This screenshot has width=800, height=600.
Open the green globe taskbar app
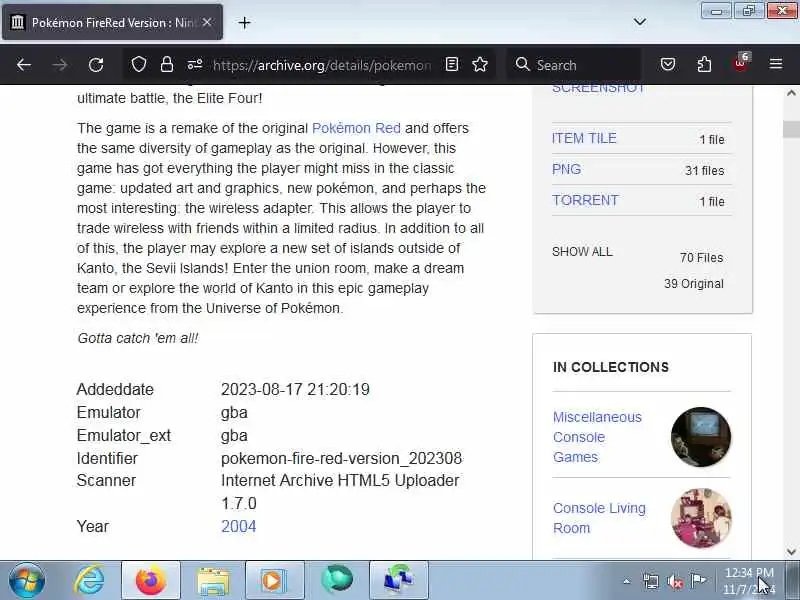tap(337, 580)
